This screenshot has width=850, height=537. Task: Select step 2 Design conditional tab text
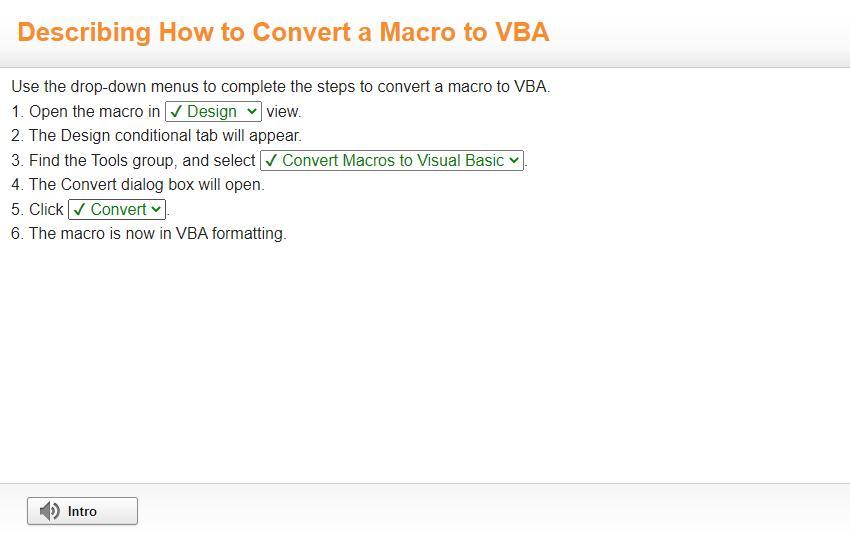pyautogui.click(x=165, y=135)
